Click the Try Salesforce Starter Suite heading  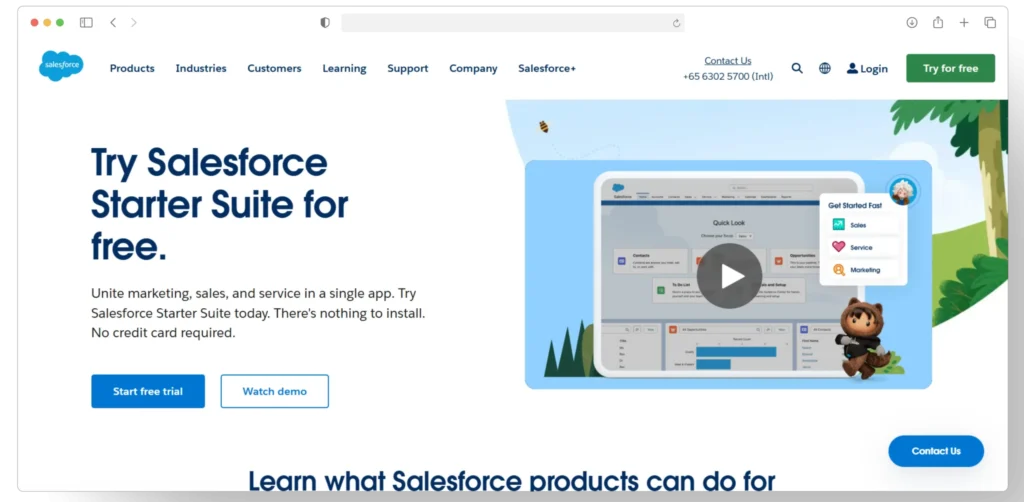[x=219, y=204]
